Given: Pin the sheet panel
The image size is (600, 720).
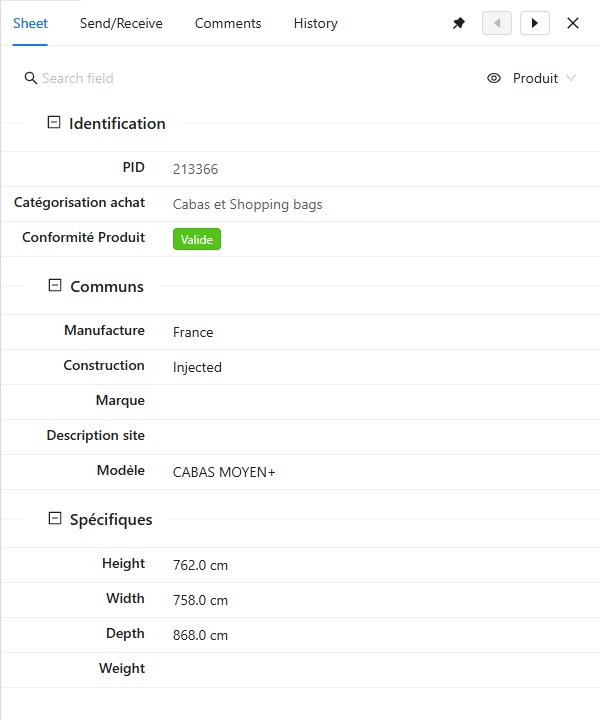Looking at the screenshot, I should [x=459, y=23].
